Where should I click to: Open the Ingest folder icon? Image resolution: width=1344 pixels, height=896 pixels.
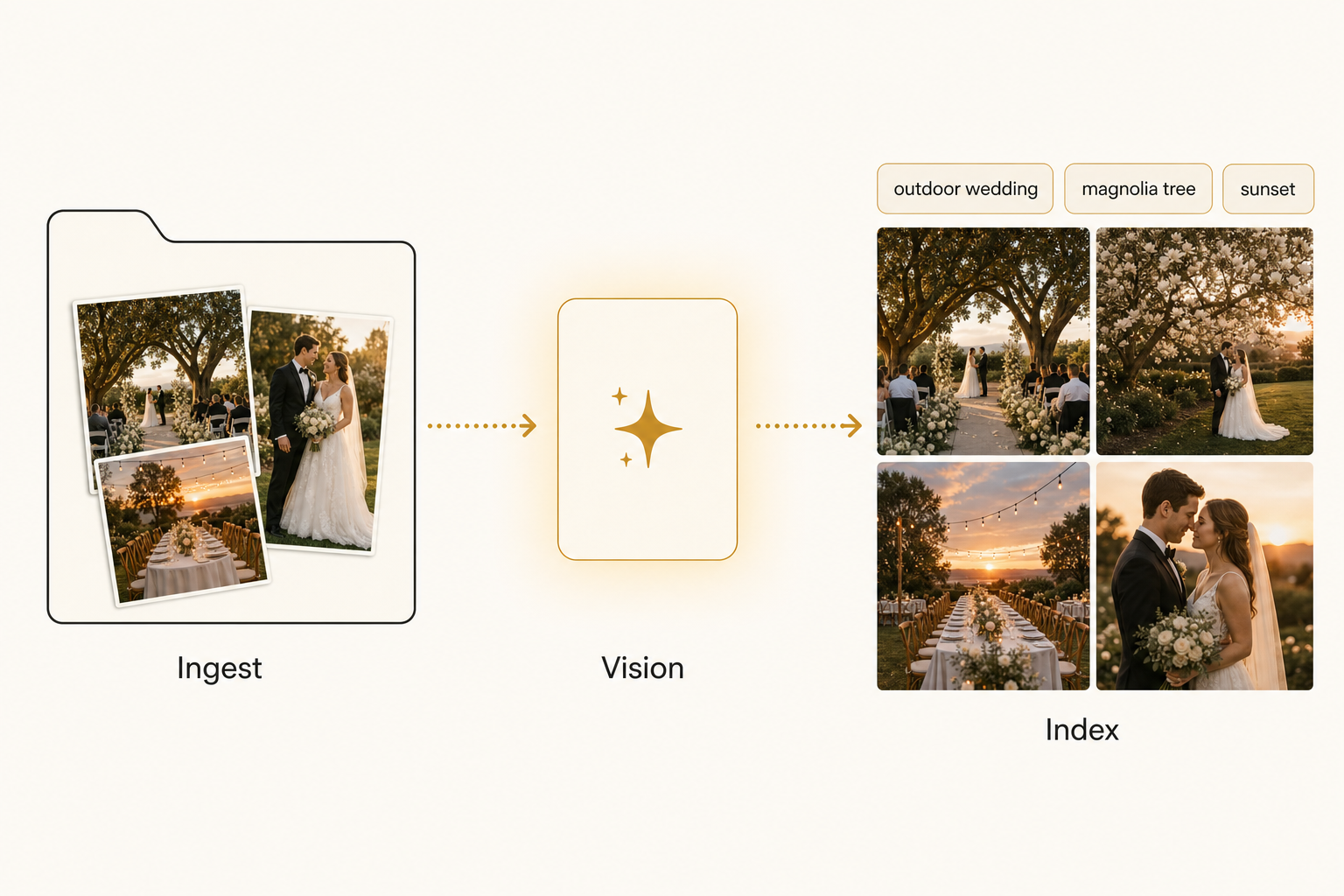tap(231, 416)
